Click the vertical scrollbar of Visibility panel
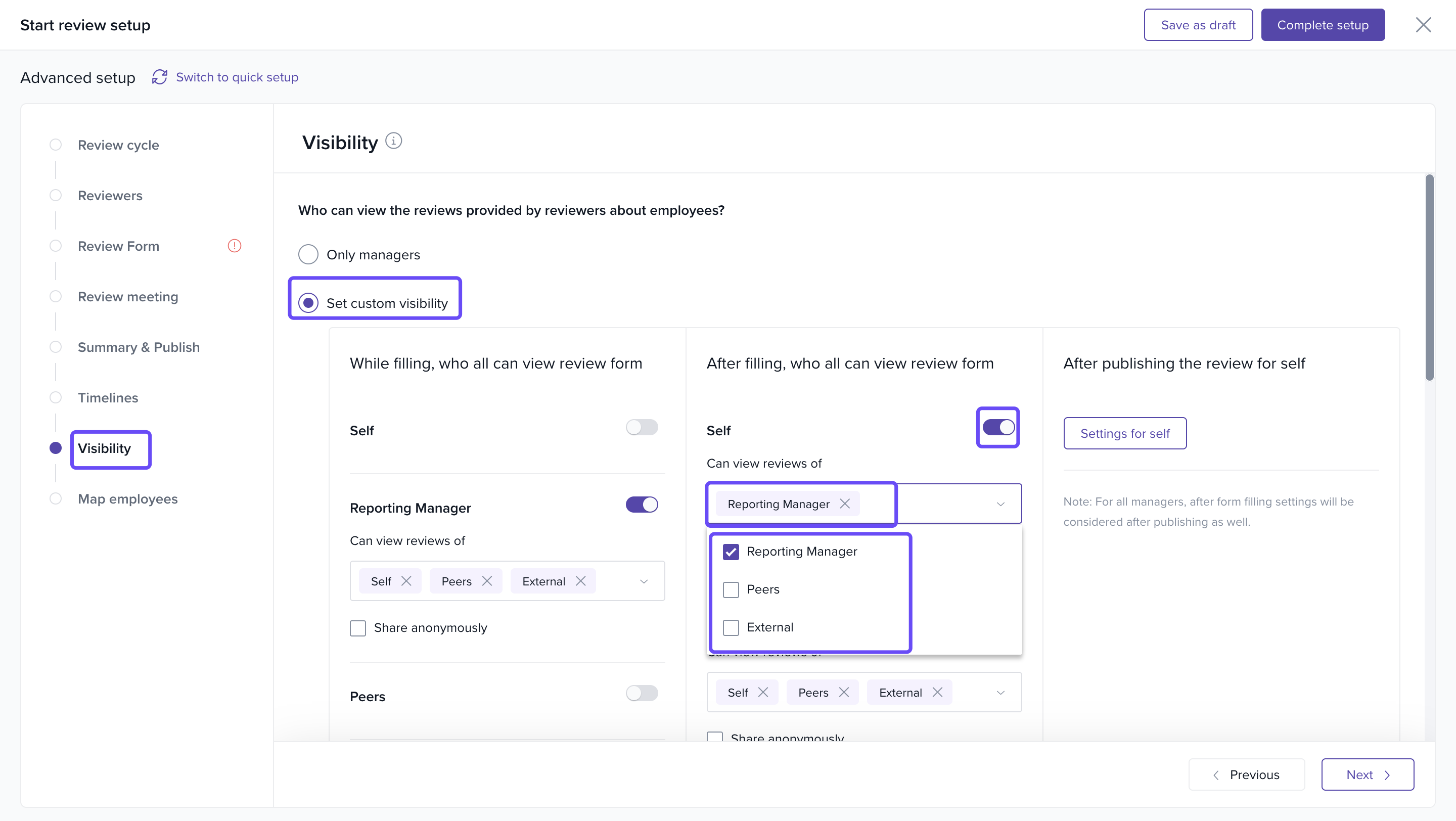This screenshot has width=1456, height=821. click(1429, 277)
